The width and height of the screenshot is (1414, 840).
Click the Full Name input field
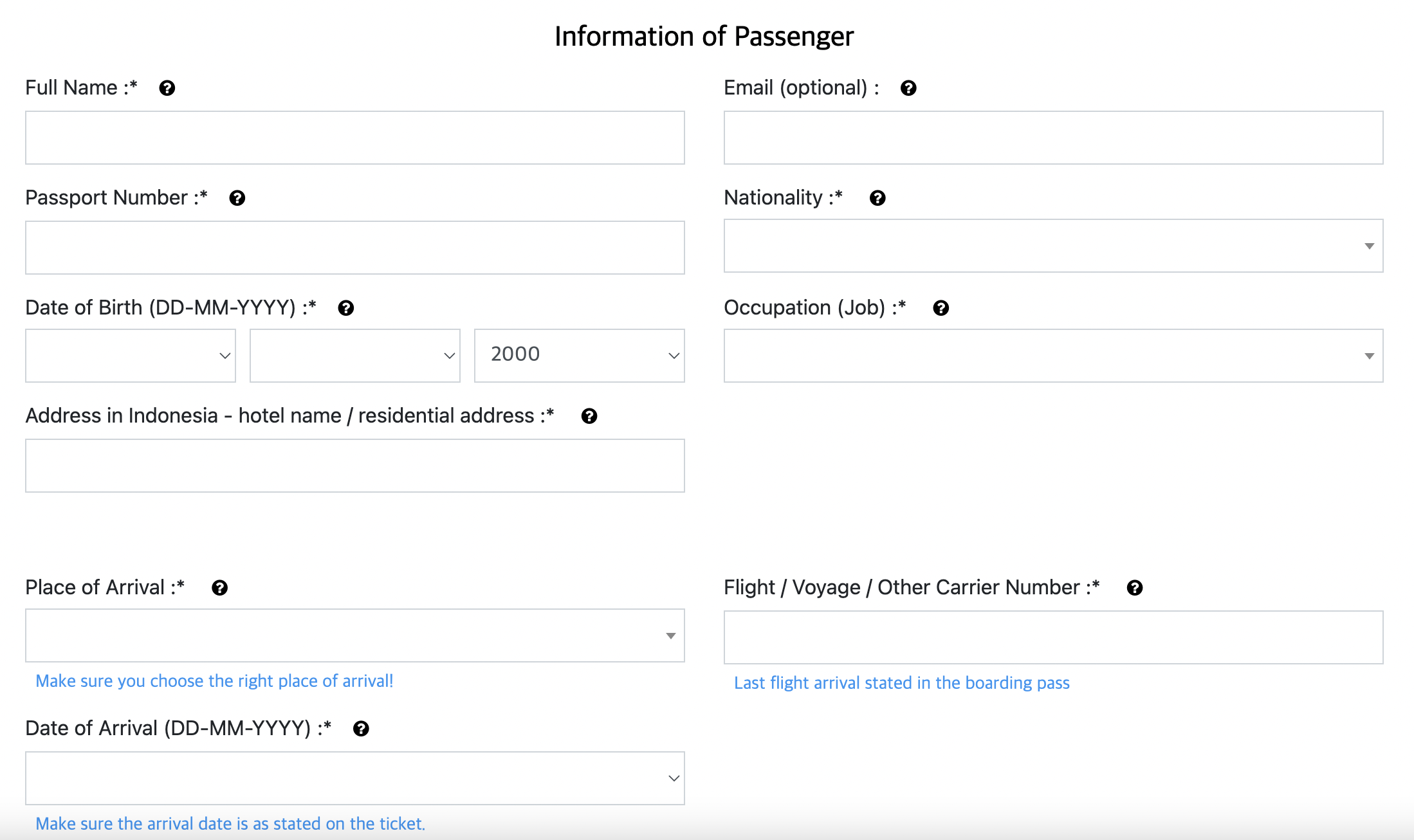pos(354,138)
